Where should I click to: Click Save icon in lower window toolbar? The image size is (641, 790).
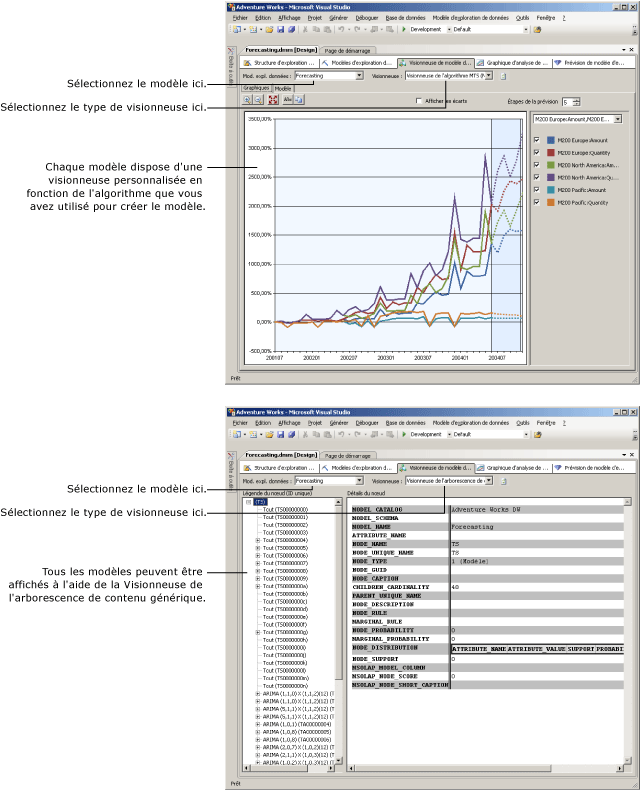[x=281, y=434]
